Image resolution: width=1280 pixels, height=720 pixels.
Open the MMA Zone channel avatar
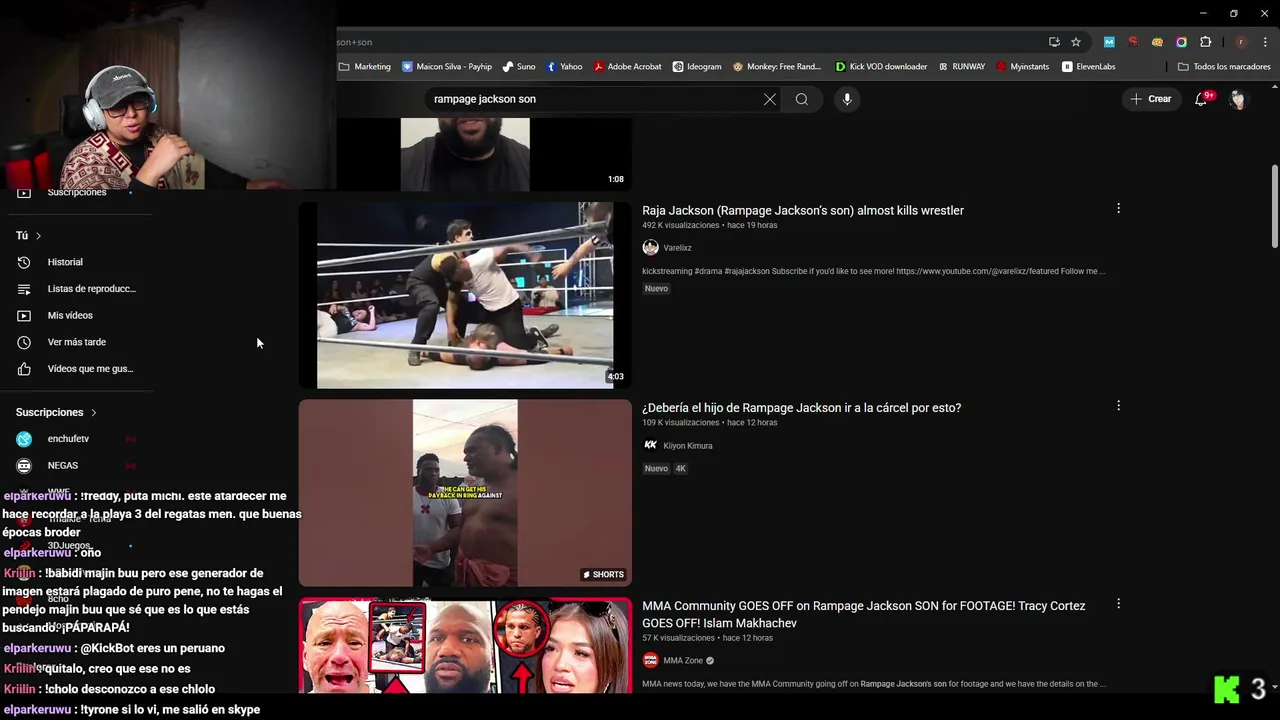coord(650,661)
